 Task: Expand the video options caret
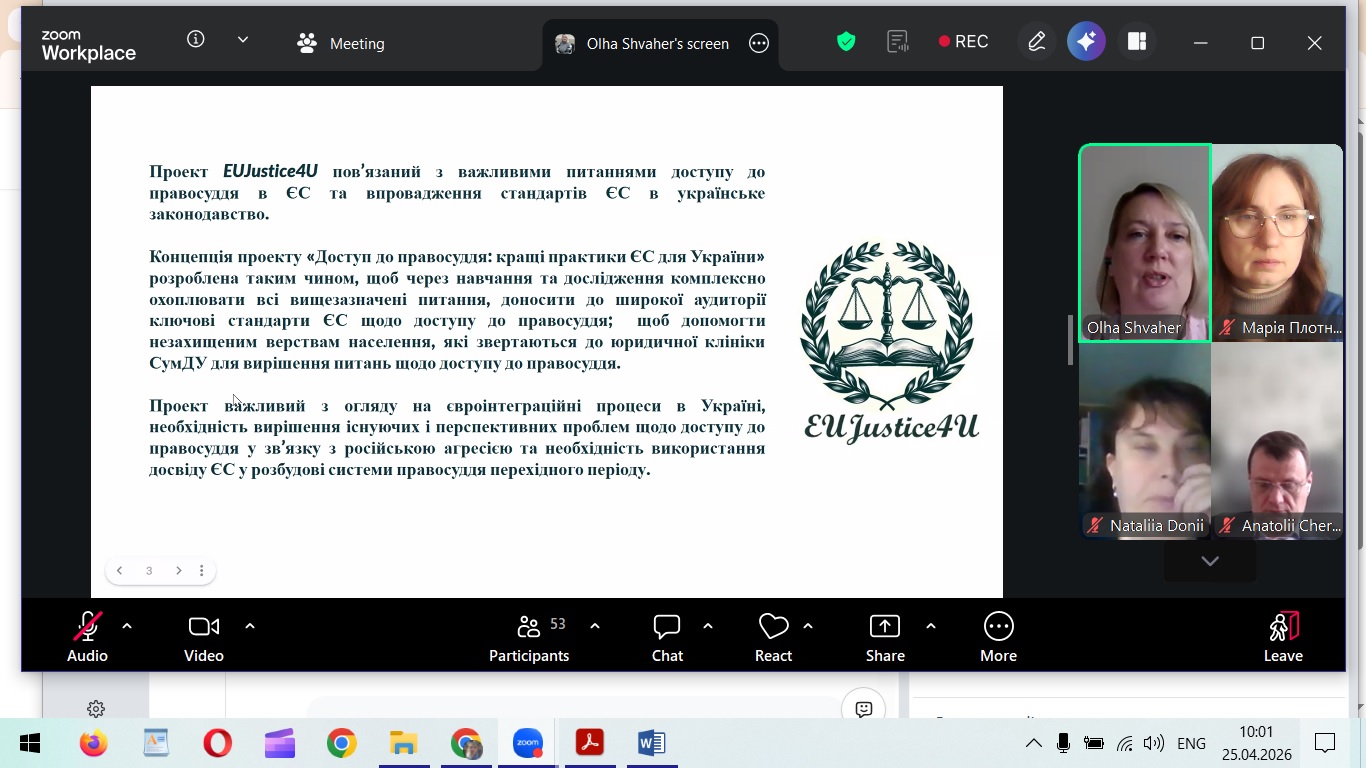250,626
